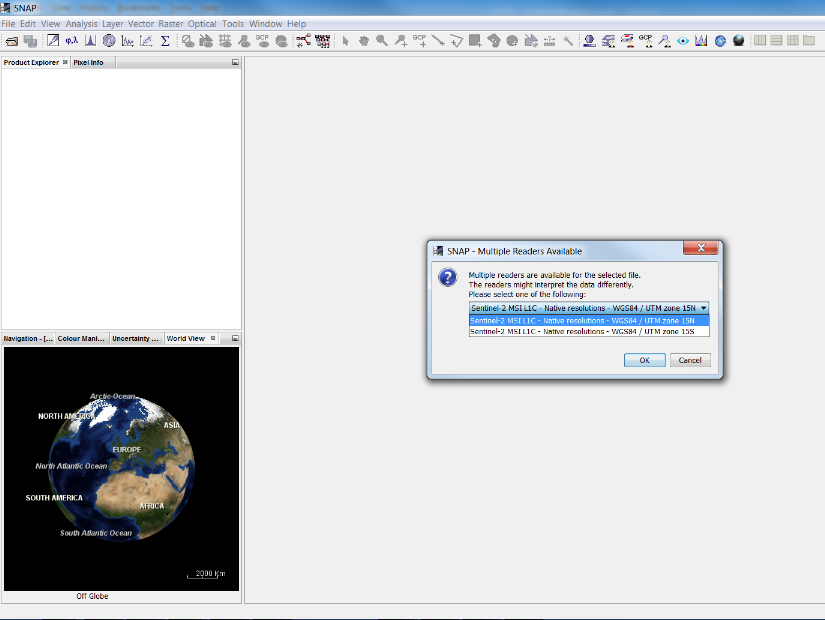
Task: Open the Raster menu
Action: tap(170, 24)
